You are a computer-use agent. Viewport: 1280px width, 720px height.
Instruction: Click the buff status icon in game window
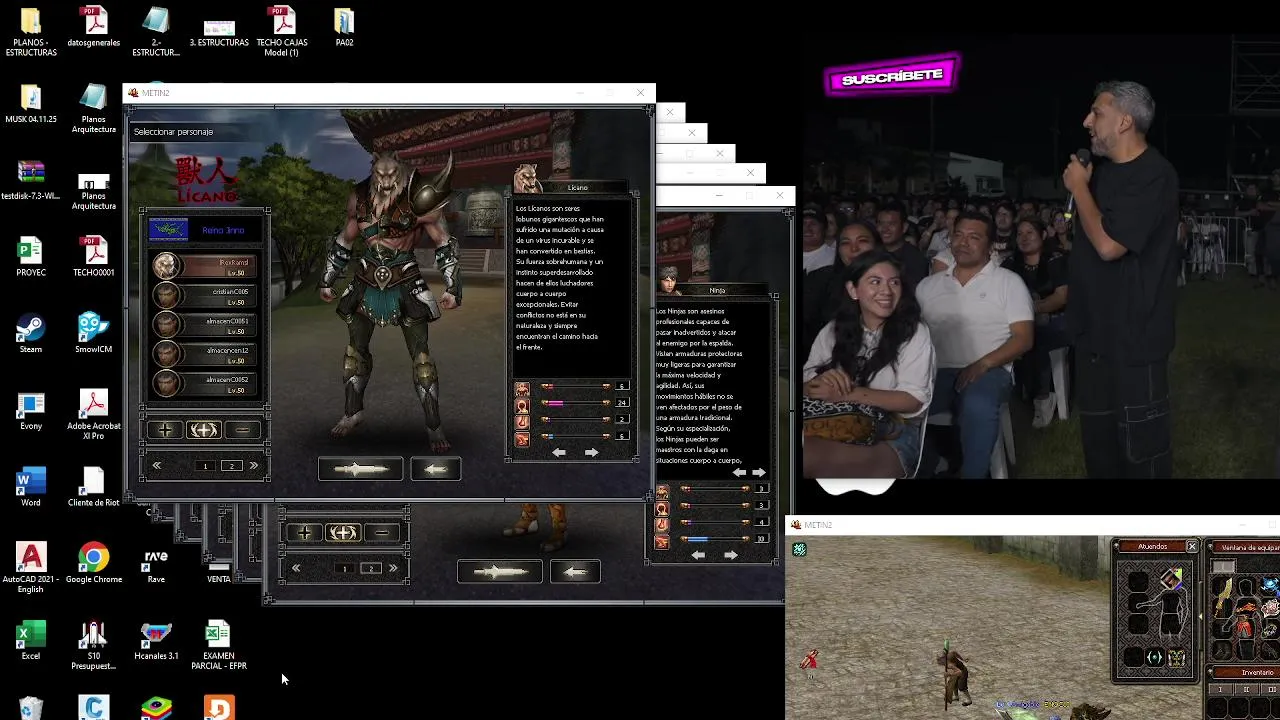point(799,549)
